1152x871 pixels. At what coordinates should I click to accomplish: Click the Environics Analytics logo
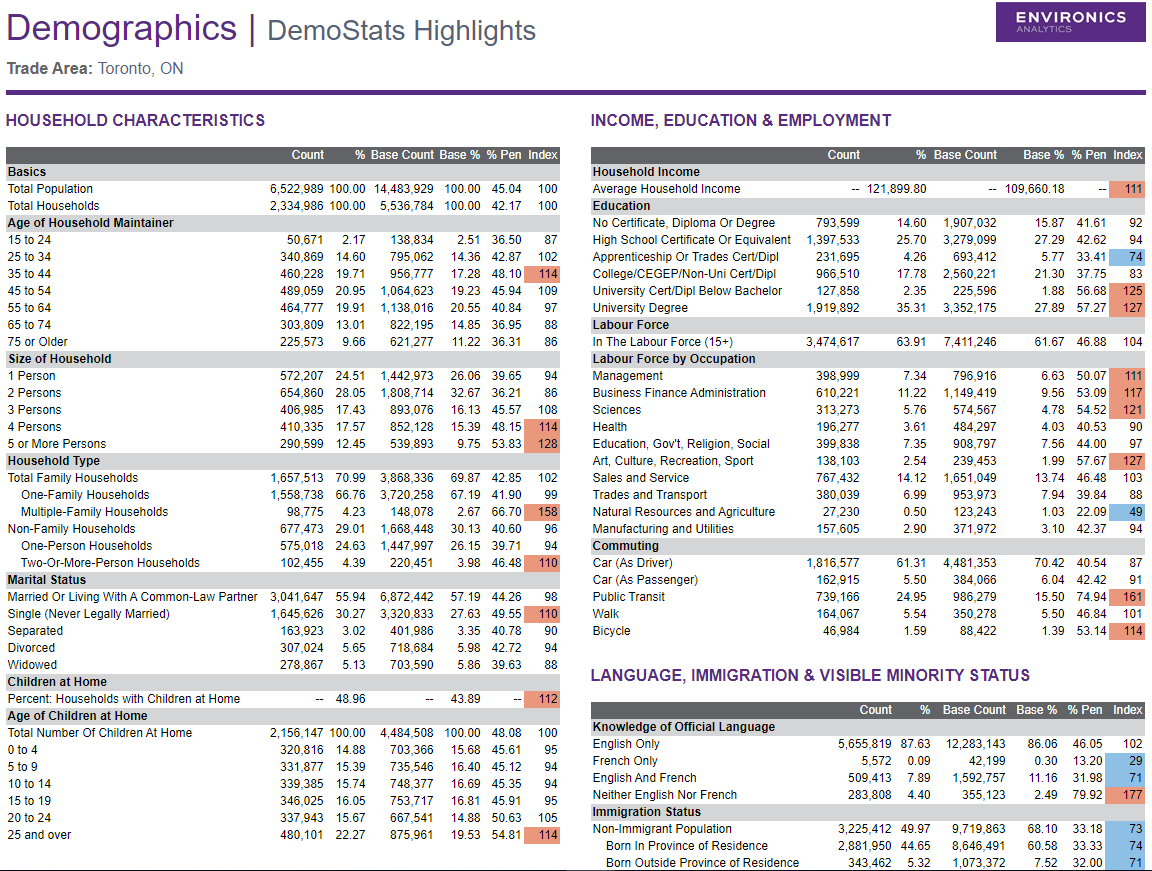(1070, 21)
